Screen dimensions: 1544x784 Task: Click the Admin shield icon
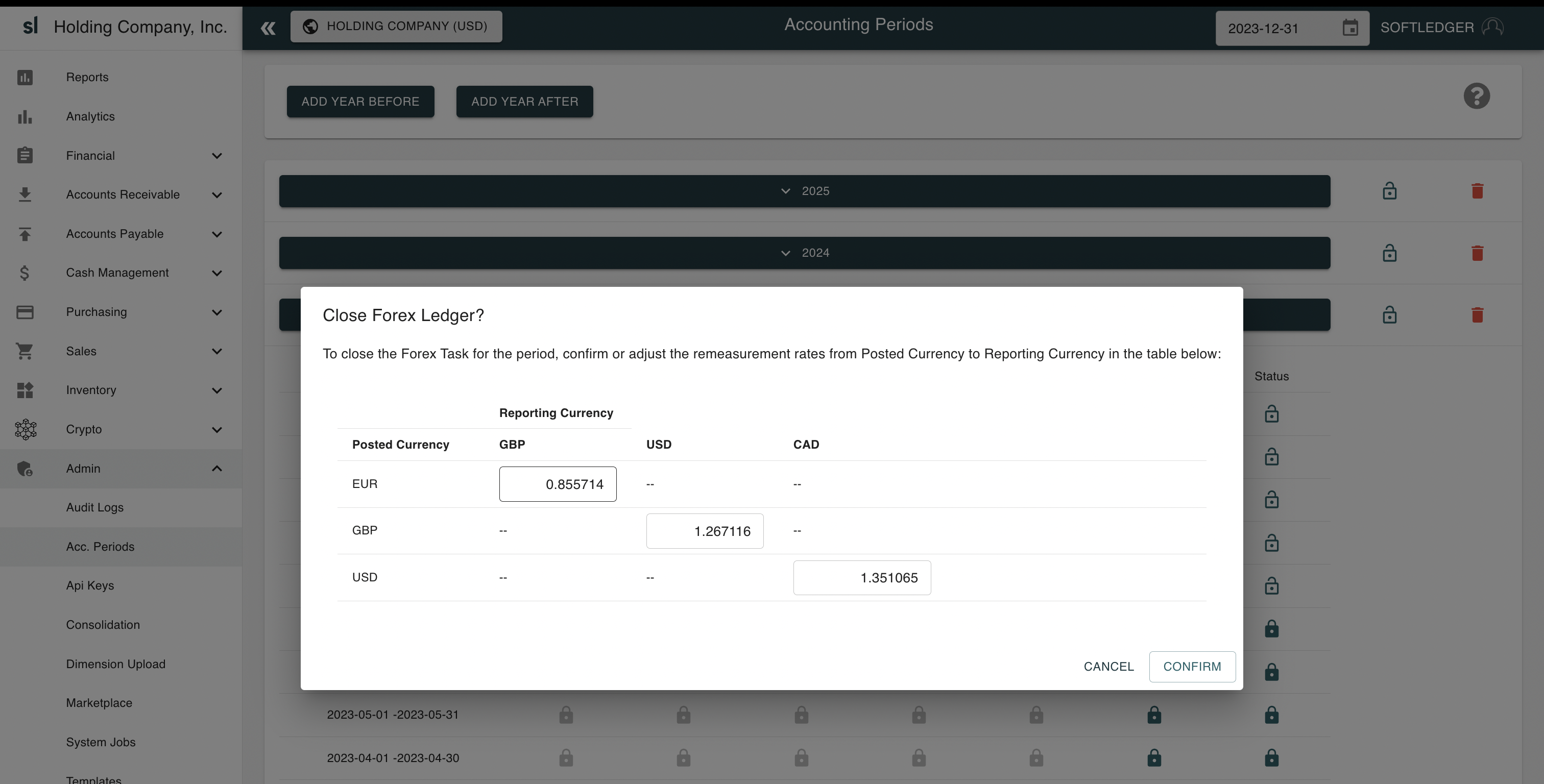pos(25,469)
